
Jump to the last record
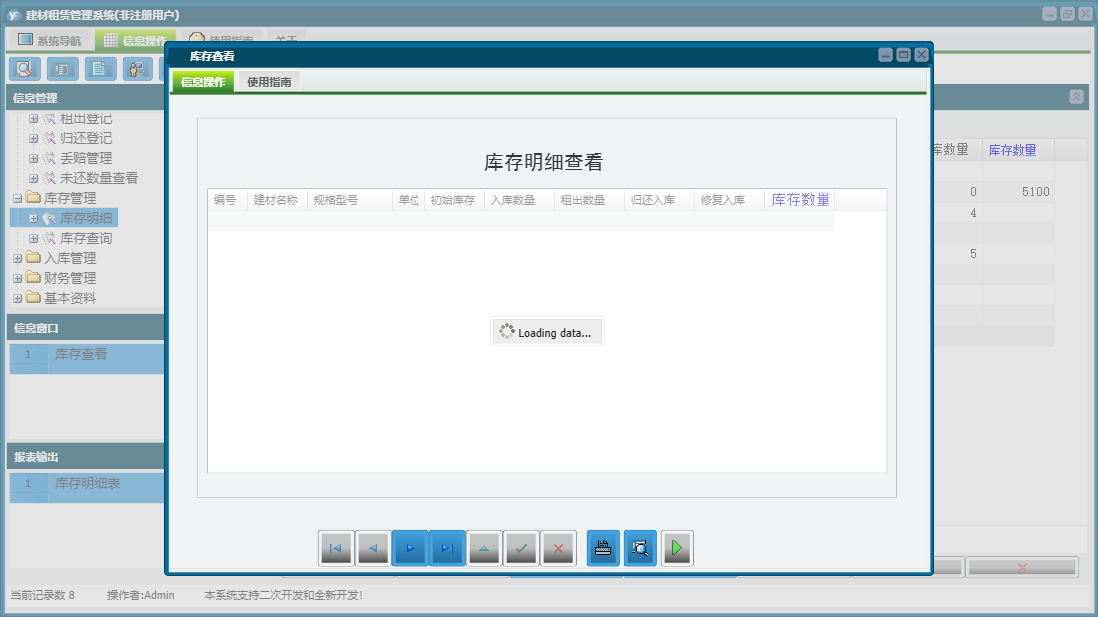(447, 548)
